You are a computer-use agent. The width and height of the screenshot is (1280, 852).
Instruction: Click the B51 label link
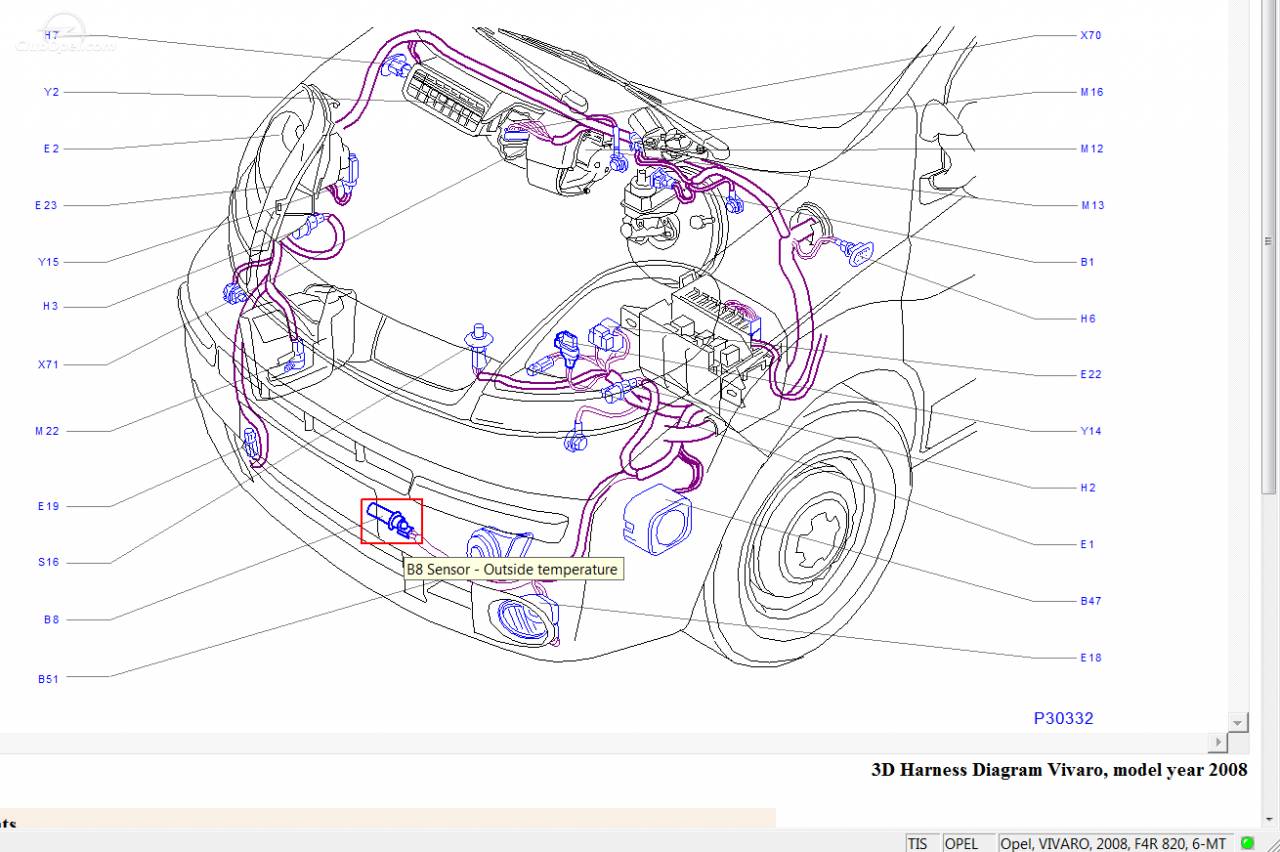point(48,679)
